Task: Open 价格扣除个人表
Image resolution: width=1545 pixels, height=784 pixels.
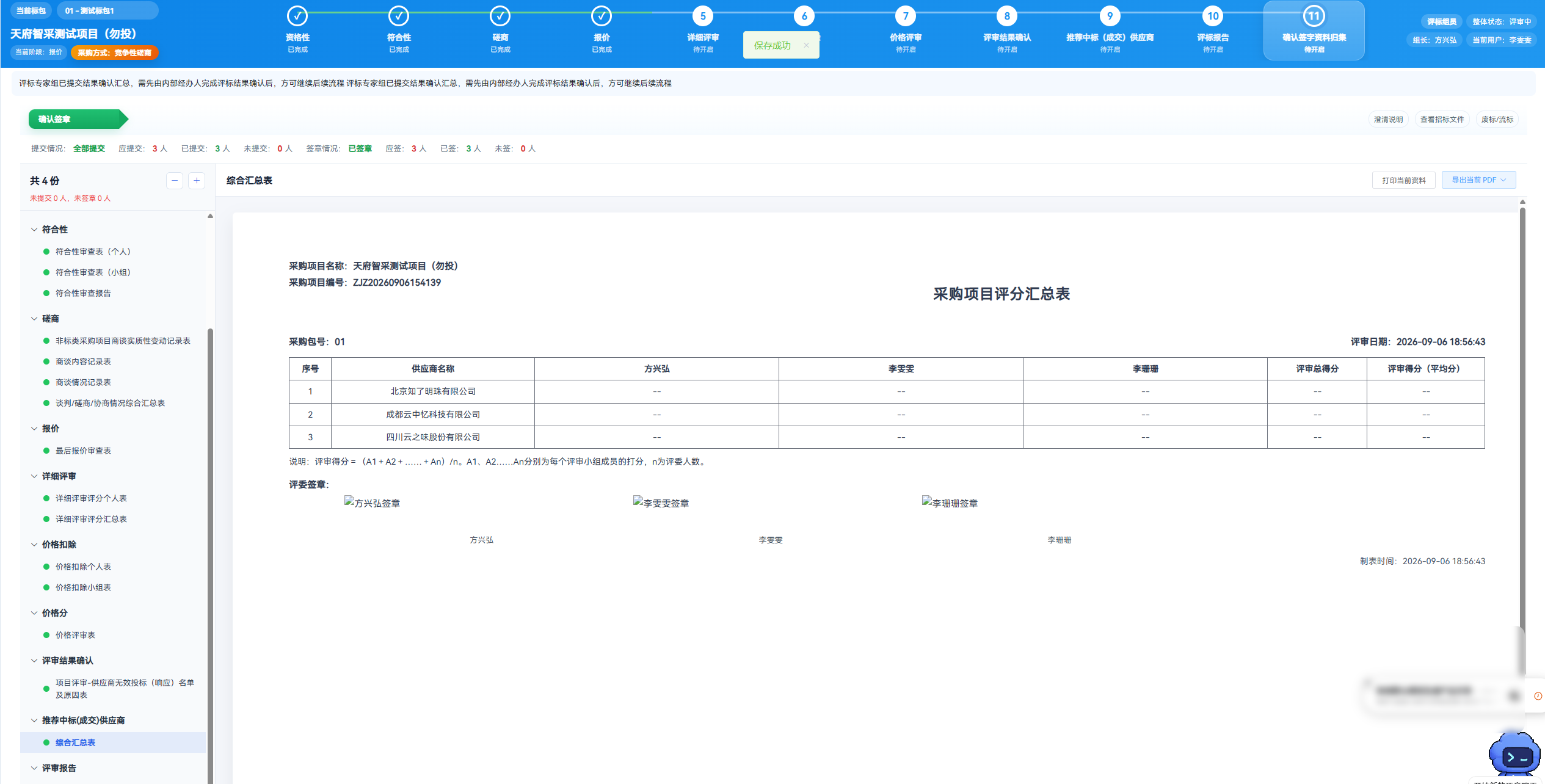Action: click(83, 567)
